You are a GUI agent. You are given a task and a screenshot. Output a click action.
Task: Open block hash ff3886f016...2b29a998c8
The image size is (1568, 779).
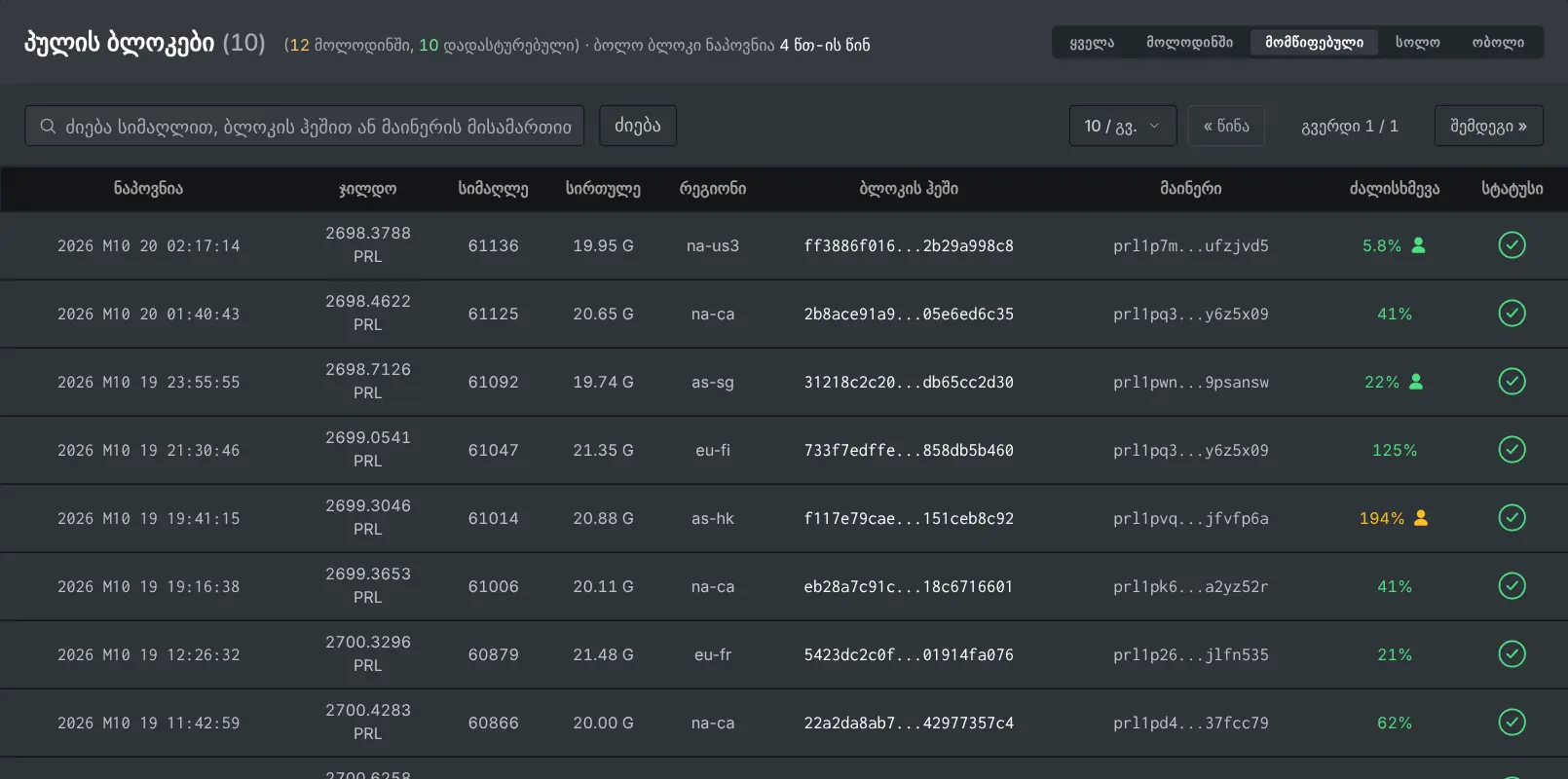click(x=909, y=245)
